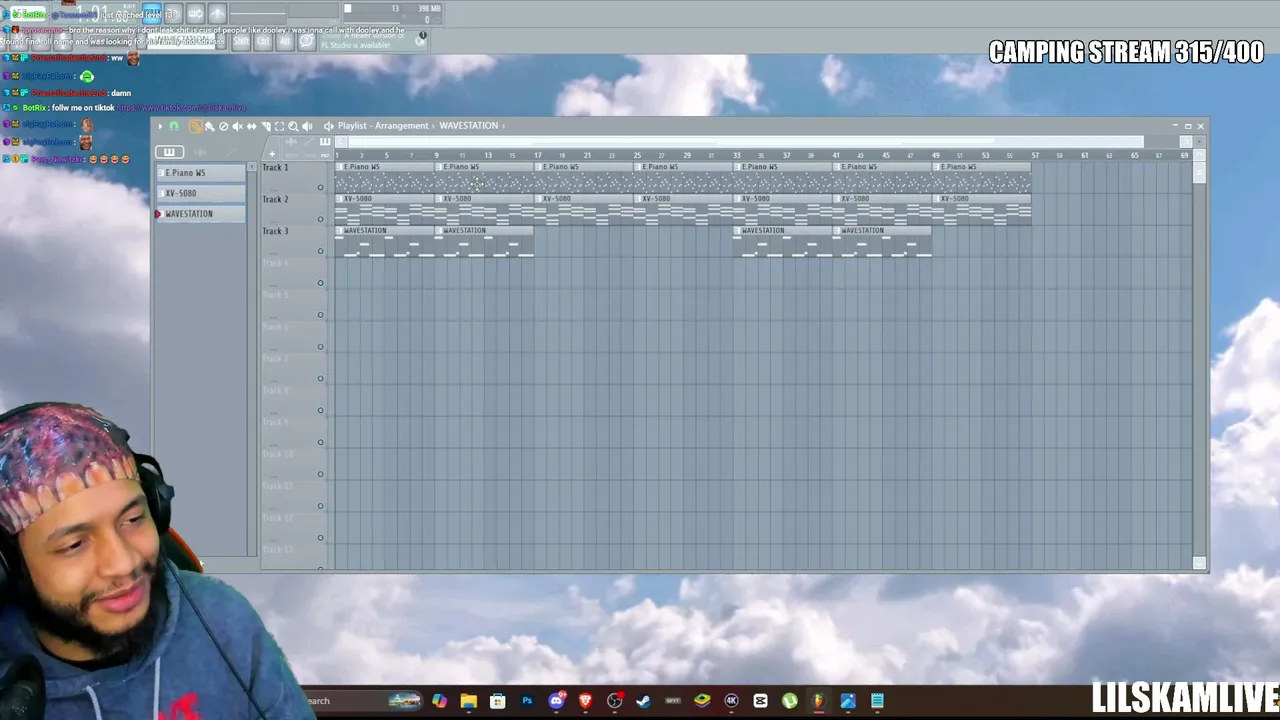1280x720 pixels.
Task: Open Steam from the taskbar
Action: tap(644, 701)
